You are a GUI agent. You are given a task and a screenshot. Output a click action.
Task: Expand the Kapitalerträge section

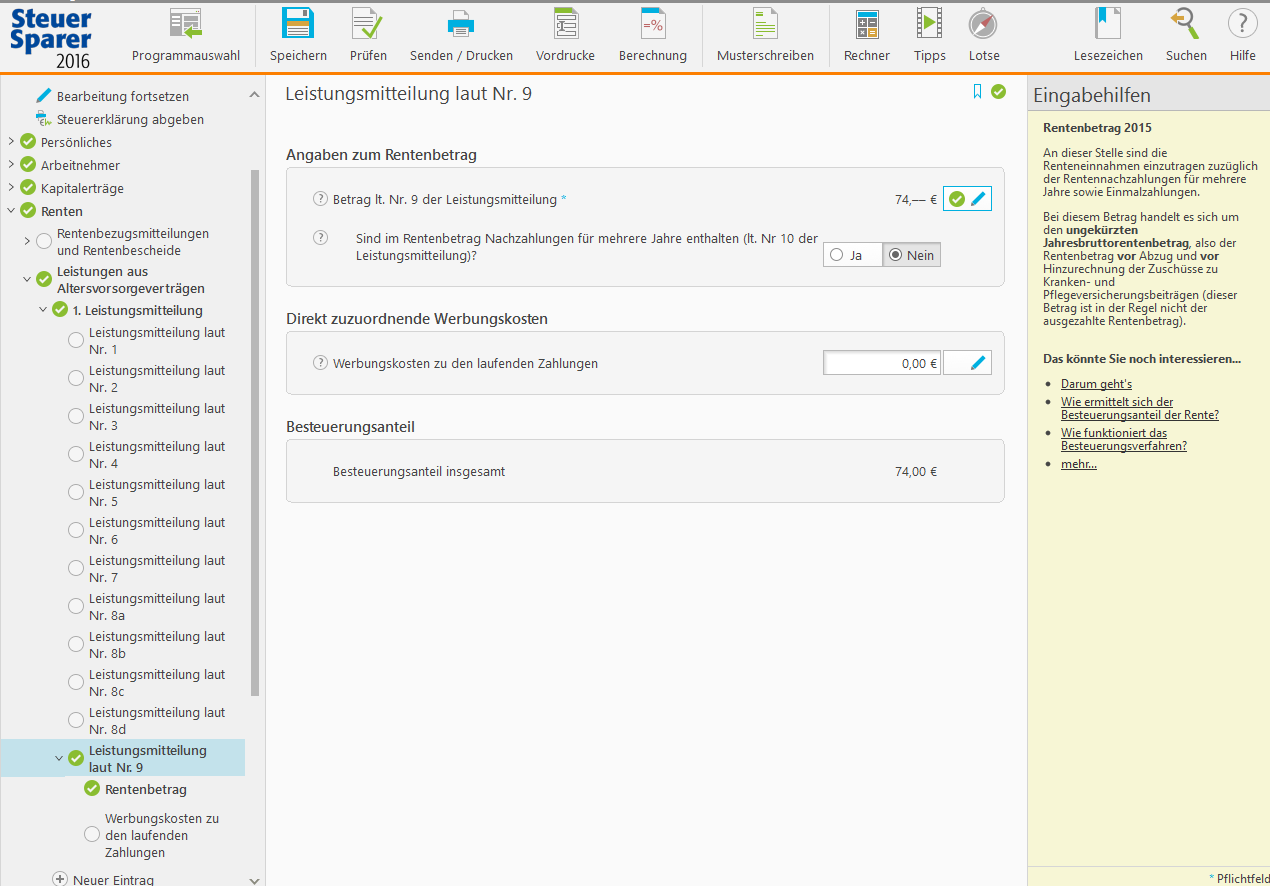point(11,188)
